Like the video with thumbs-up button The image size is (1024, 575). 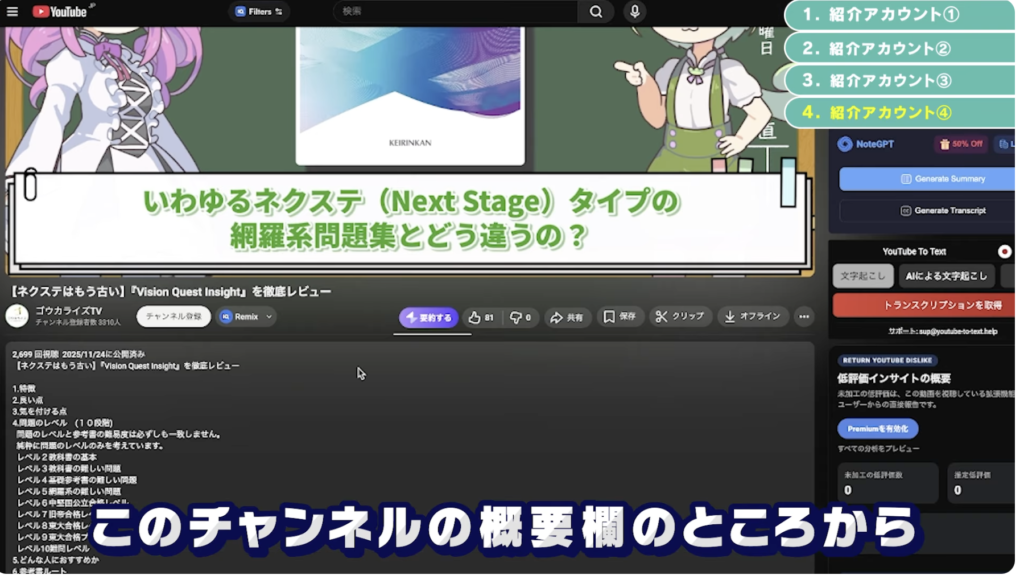(481, 317)
